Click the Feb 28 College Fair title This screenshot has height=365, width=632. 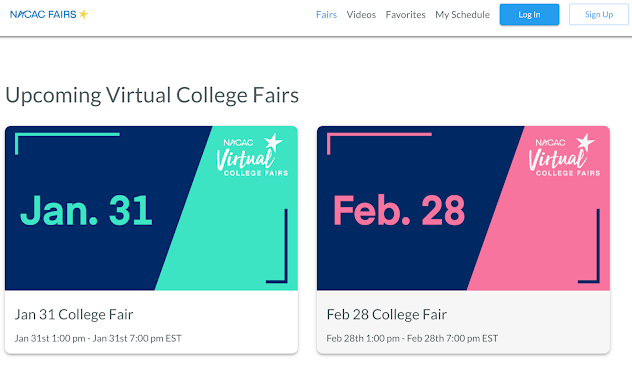pos(387,314)
